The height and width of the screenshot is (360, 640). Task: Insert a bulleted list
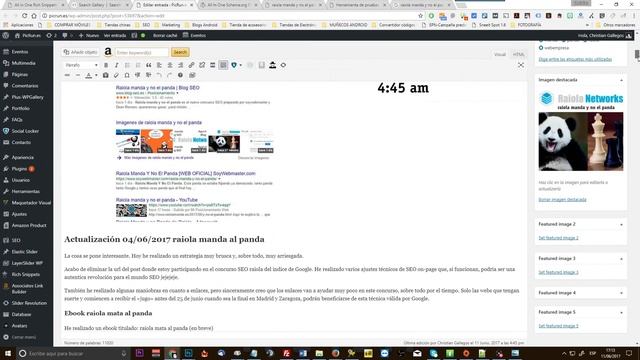coord(127,65)
